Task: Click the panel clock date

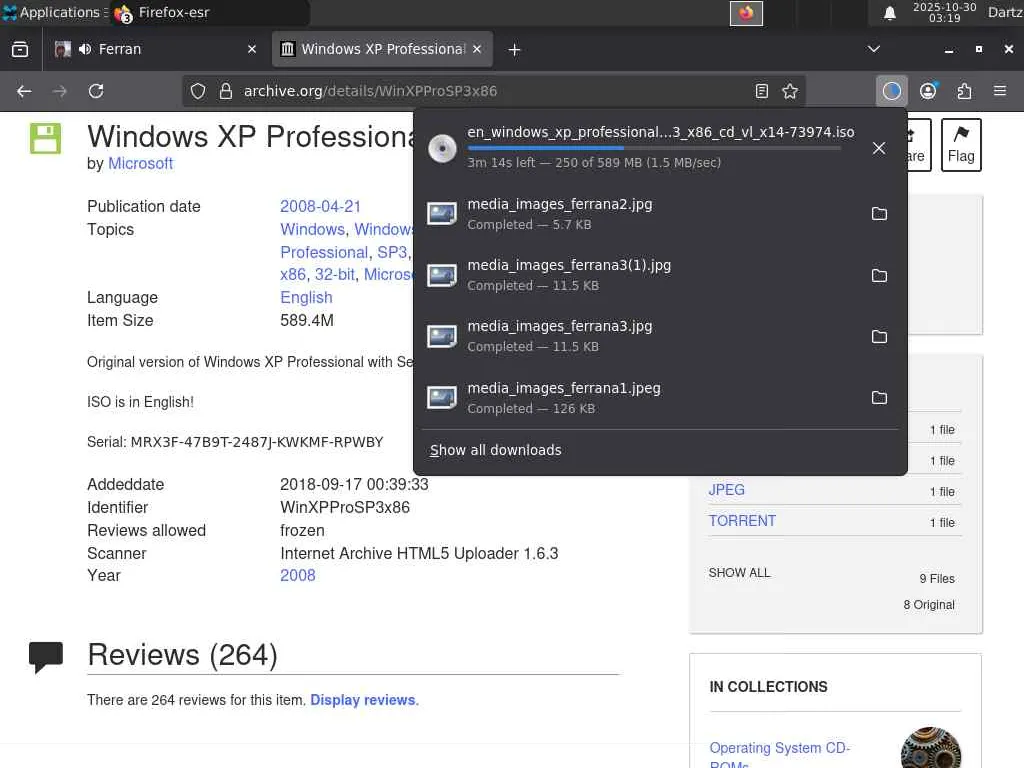Action: 944,12
